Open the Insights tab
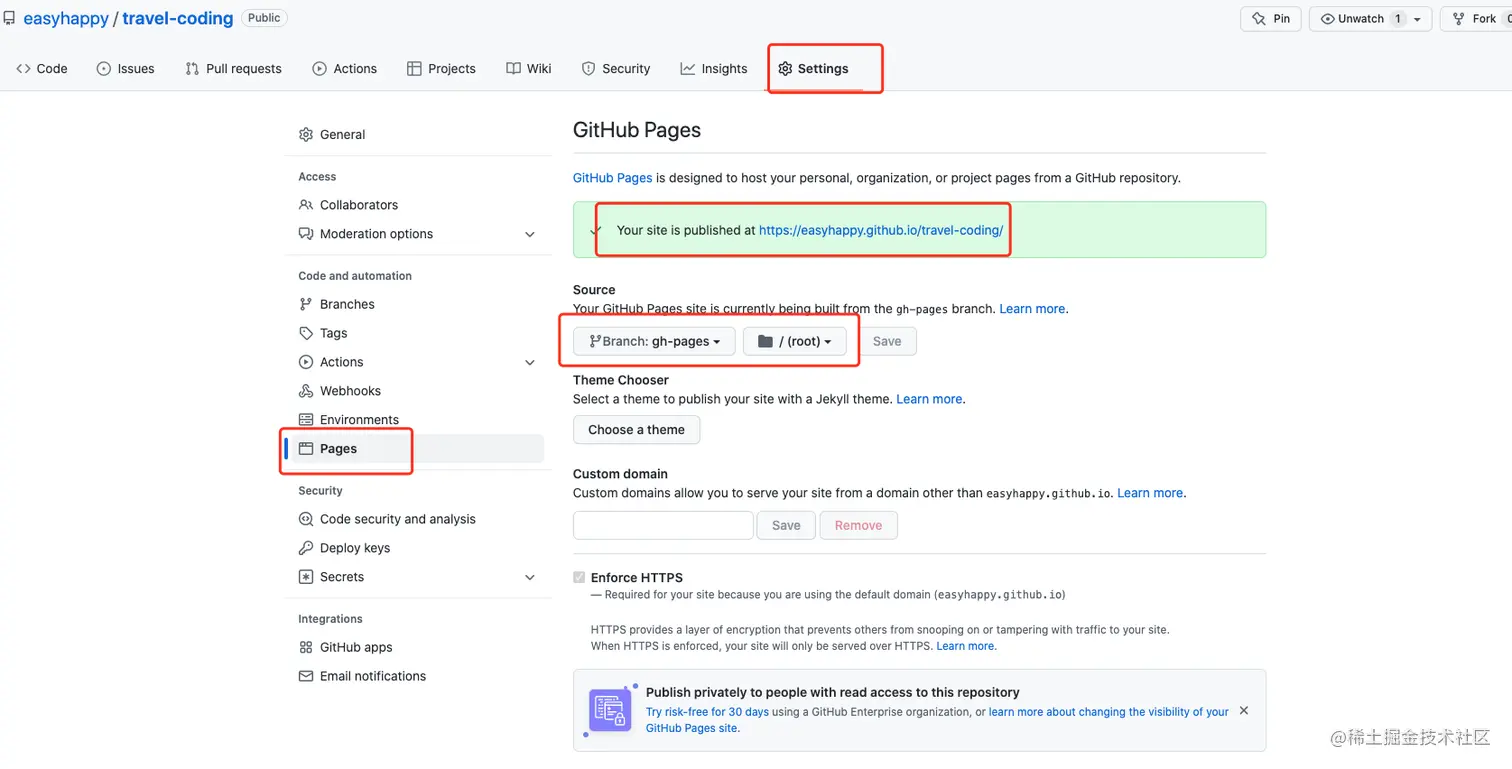Viewport: 1512px width, 769px height. pyautogui.click(x=714, y=69)
